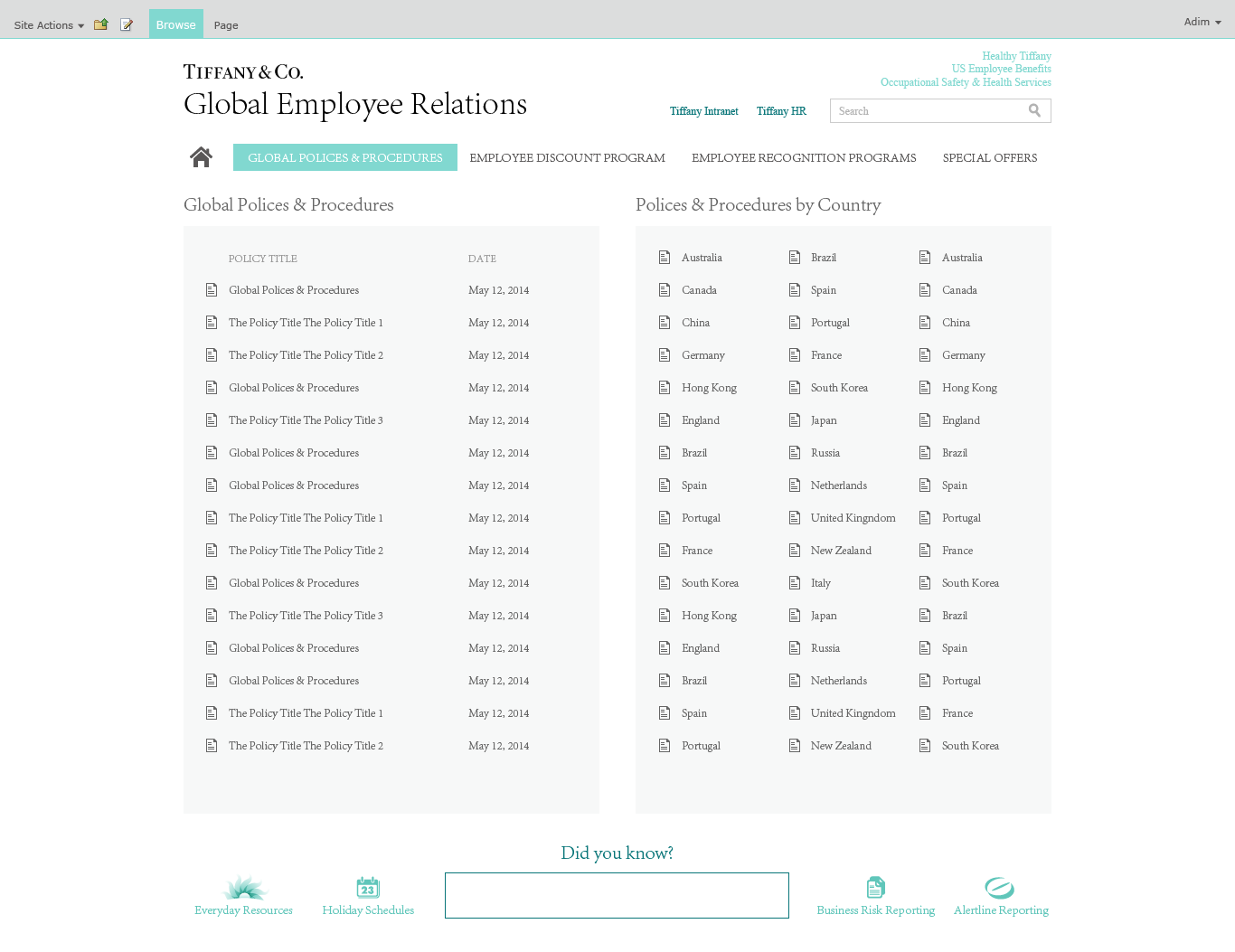Open Global Polices & Procedures nav item
The image size is (1235, 952).
345,157
